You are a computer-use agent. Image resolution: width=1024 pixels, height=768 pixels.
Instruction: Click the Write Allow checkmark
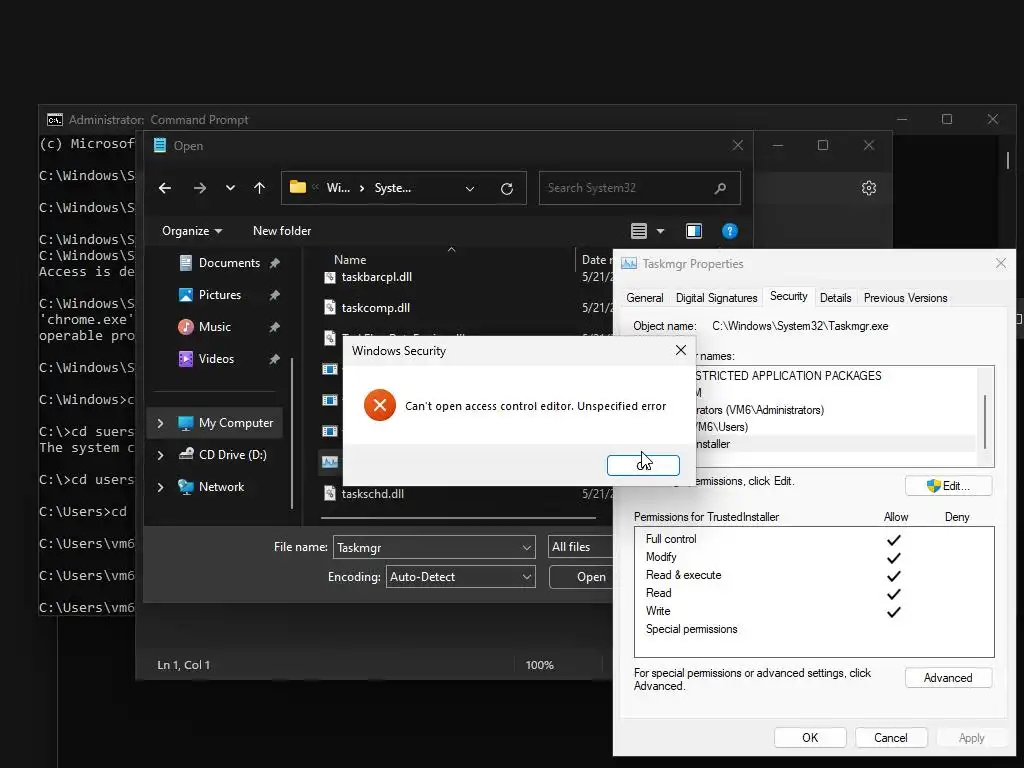pyautogui.click(x=893, y=613)
